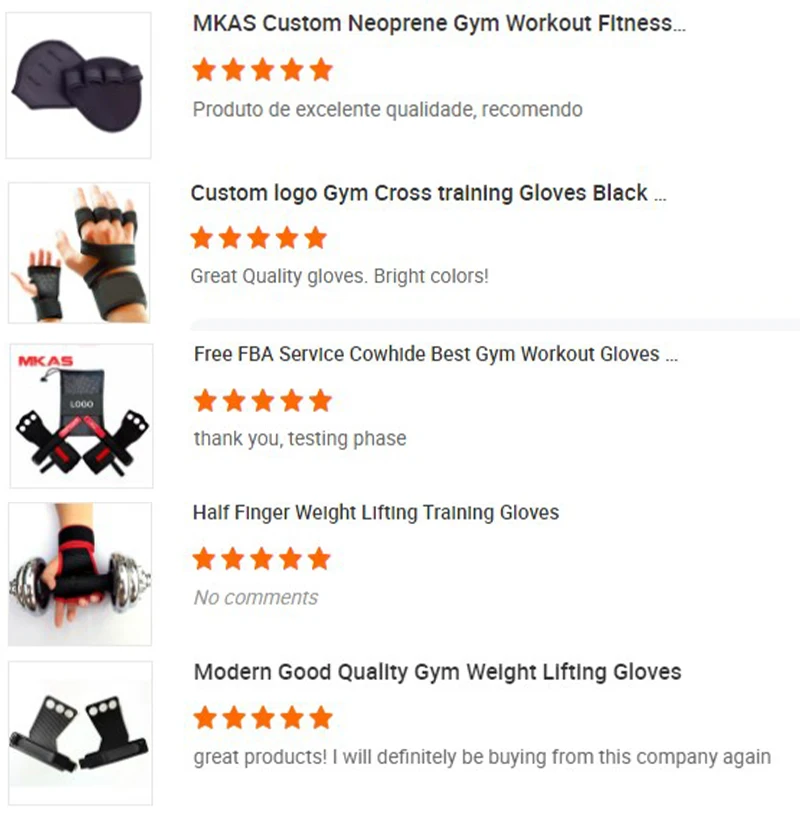Open Modern Good Quality Gym Weight Lifting Gloves
800x826 pixels.
point(437,672)
